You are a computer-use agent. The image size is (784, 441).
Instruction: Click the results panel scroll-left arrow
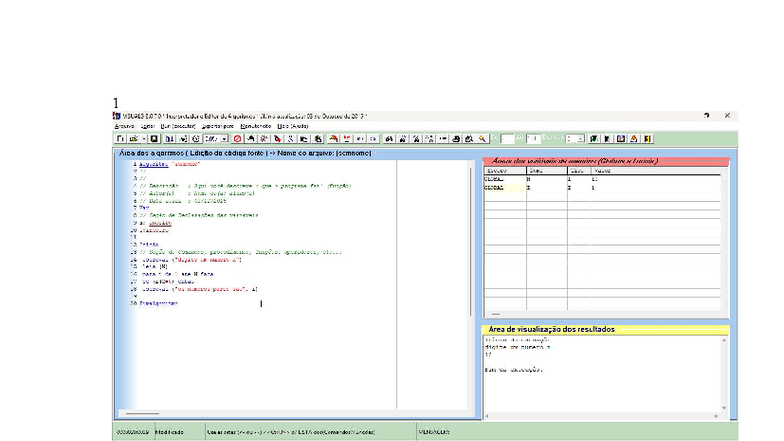click(487, 416)
